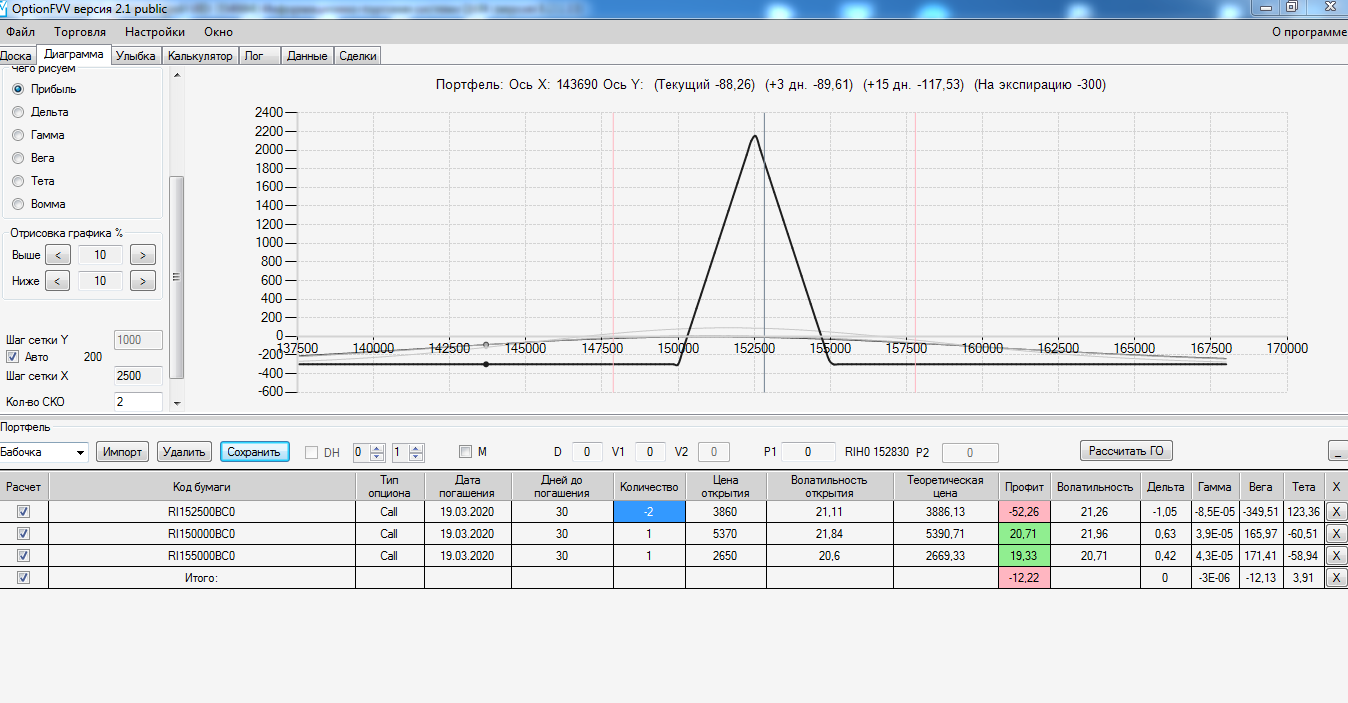Open the Бабочка portfolio dropdown
1348x703 pixels.
(44, 452)
